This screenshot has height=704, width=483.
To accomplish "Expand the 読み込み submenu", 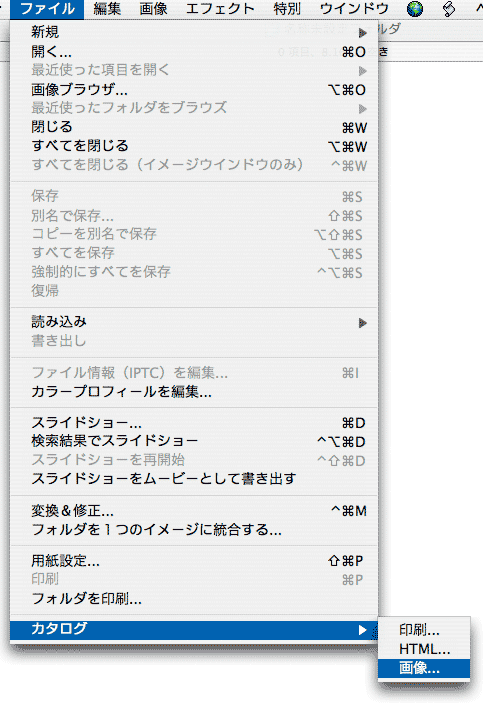I will point(194,322).
